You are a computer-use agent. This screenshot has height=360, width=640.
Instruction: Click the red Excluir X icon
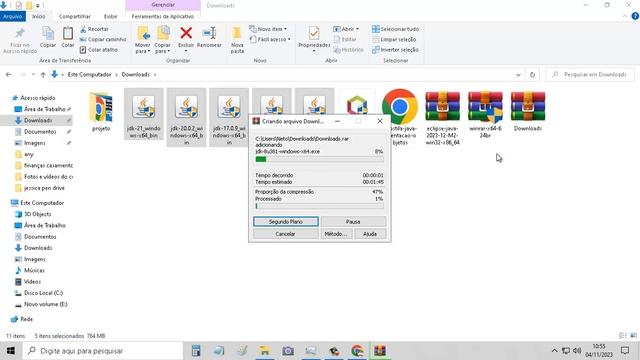point(186,33)
